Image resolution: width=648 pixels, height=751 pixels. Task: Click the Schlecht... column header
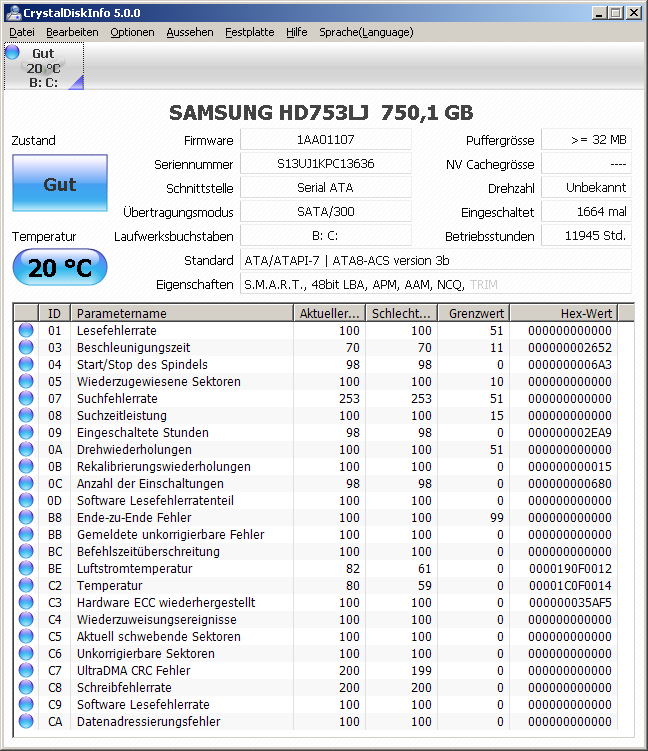[x=402, y=313]
